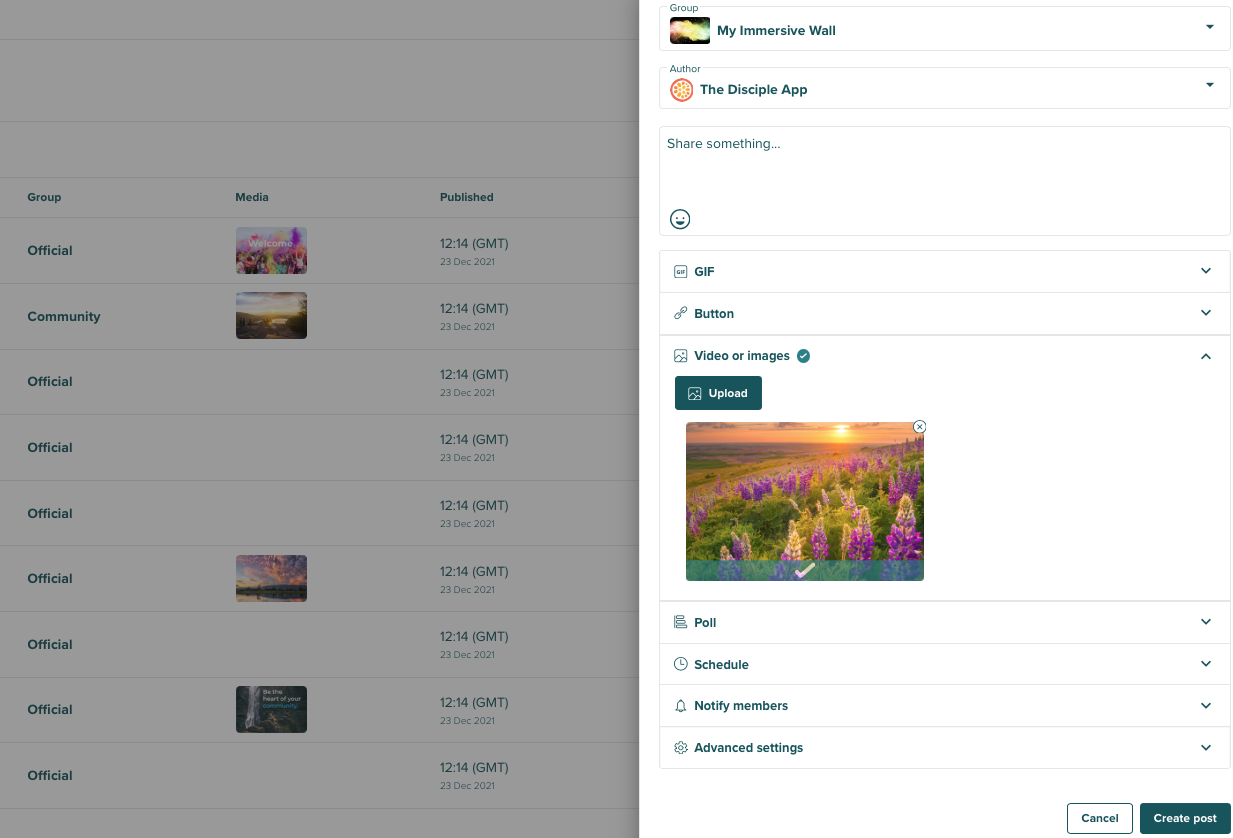This screenshot has width=1233, height=838.
Task: Click the Upload button
Action: click(718, 393)
